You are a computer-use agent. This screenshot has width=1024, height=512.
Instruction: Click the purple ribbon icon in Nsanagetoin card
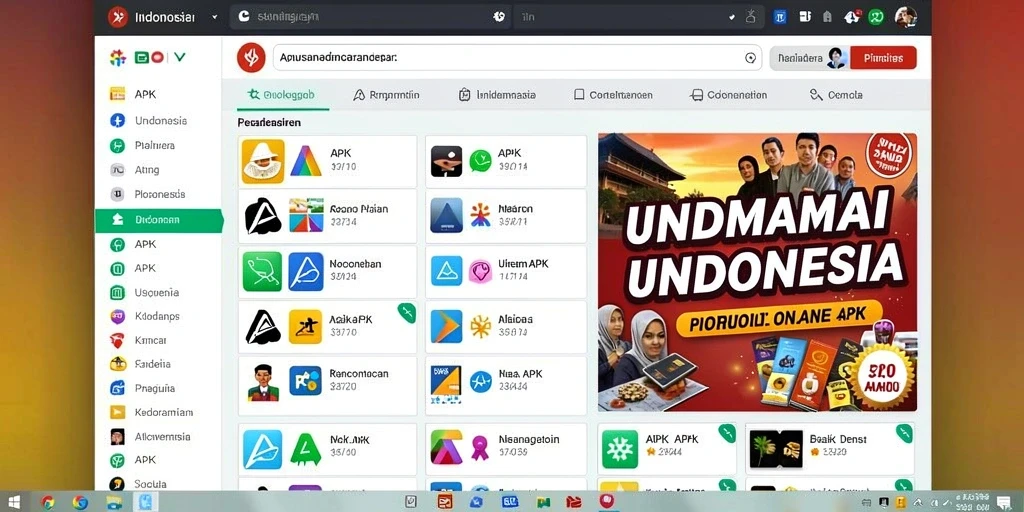pyautogui.click(x=480, y=448)
